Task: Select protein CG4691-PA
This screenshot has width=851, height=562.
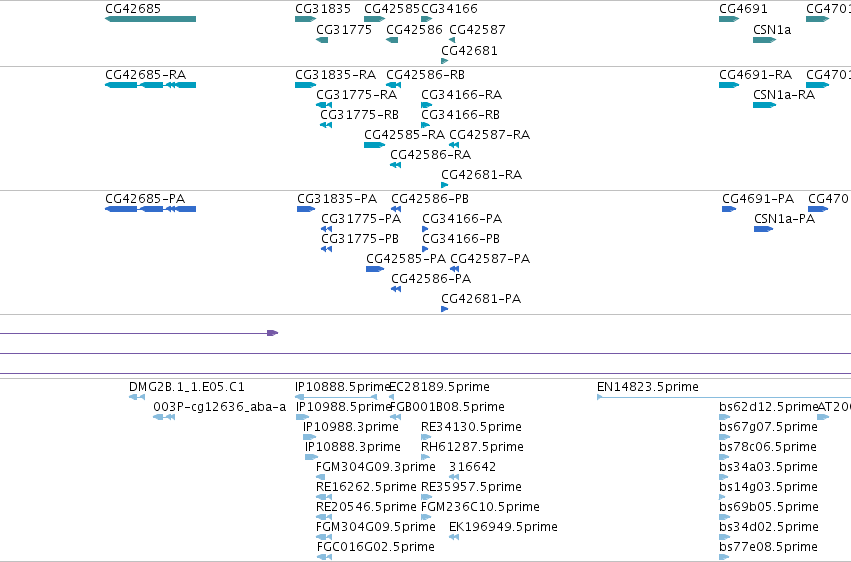Action: pos(729,209)
